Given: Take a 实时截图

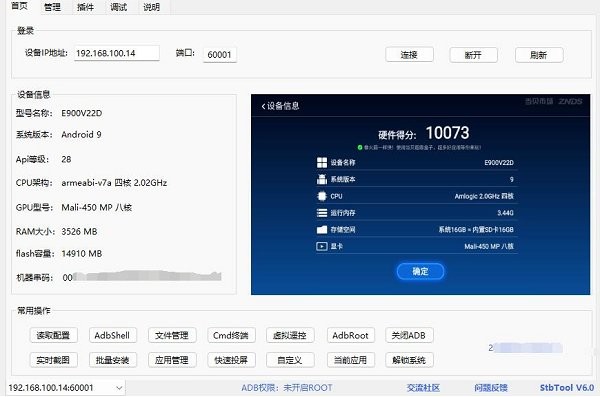Looking at the screenshot, I should [x=54, y=360].
